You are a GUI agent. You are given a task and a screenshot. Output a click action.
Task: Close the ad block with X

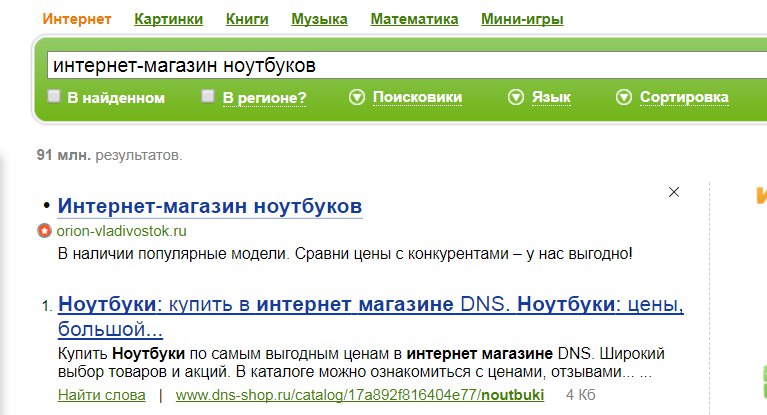[674, 192]
